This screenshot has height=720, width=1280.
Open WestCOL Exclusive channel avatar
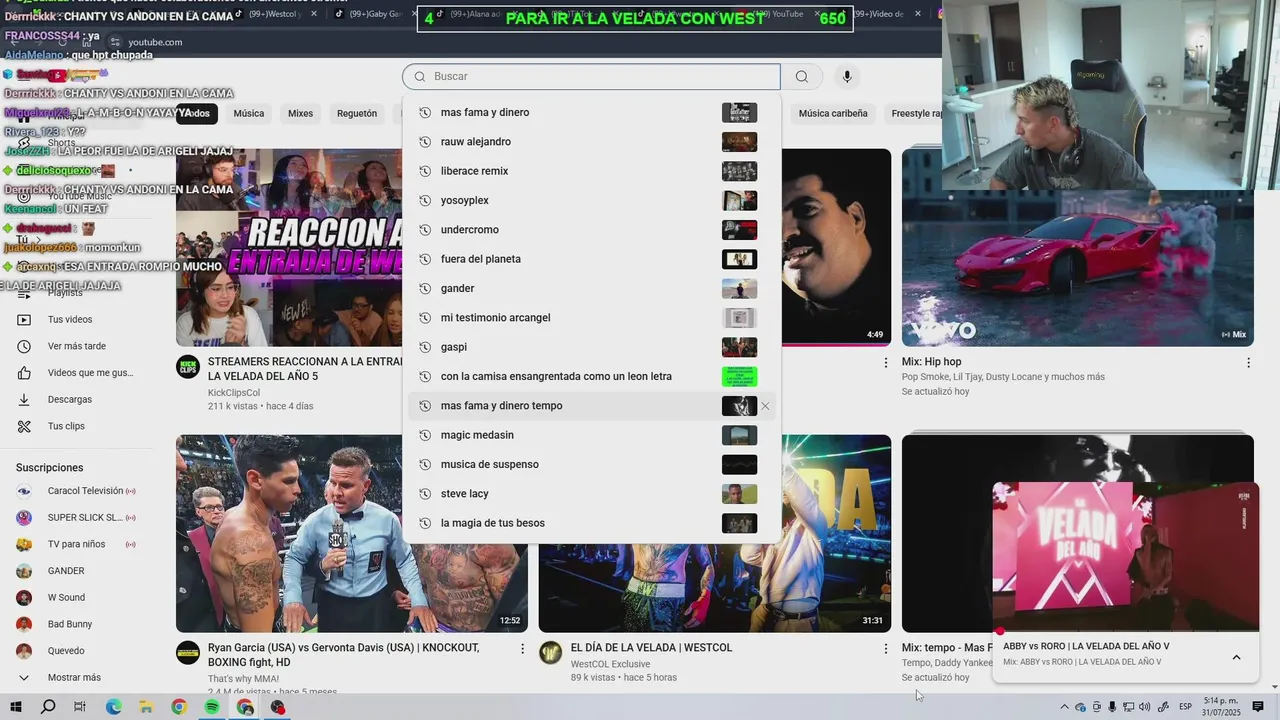click(x=551, y=653)
